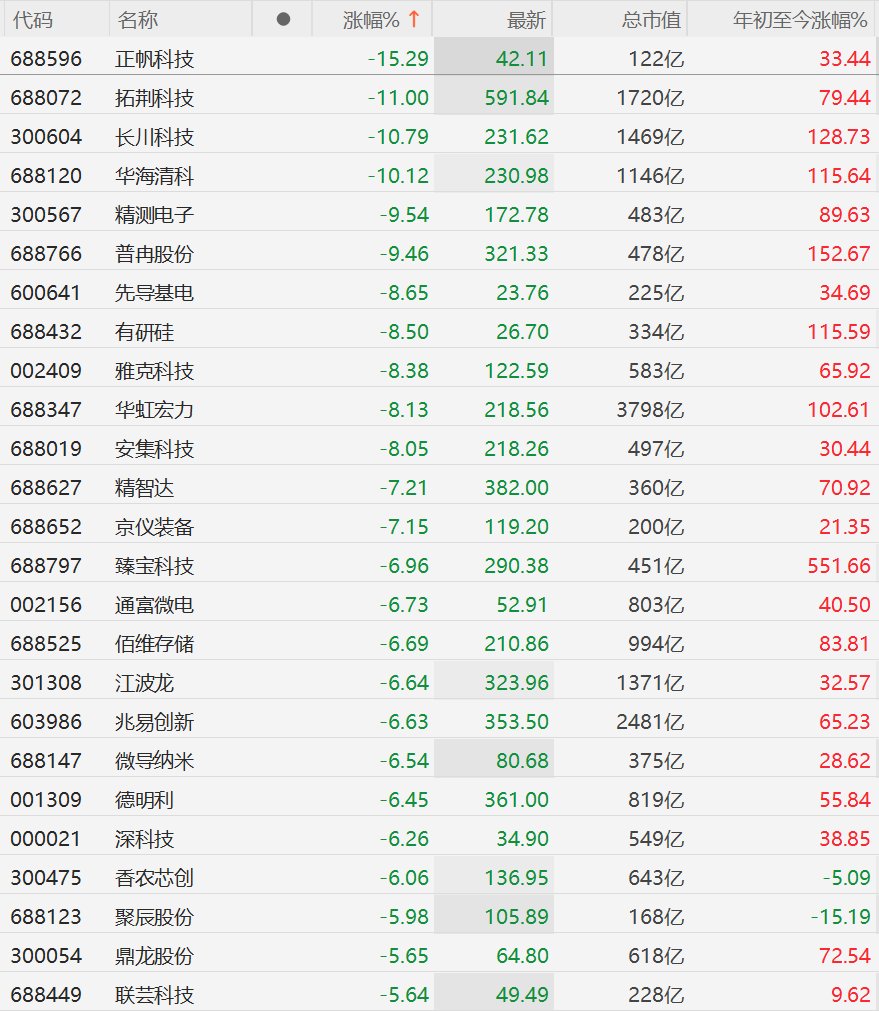
Task: Click stock code 688766
Action: point(46,254)
